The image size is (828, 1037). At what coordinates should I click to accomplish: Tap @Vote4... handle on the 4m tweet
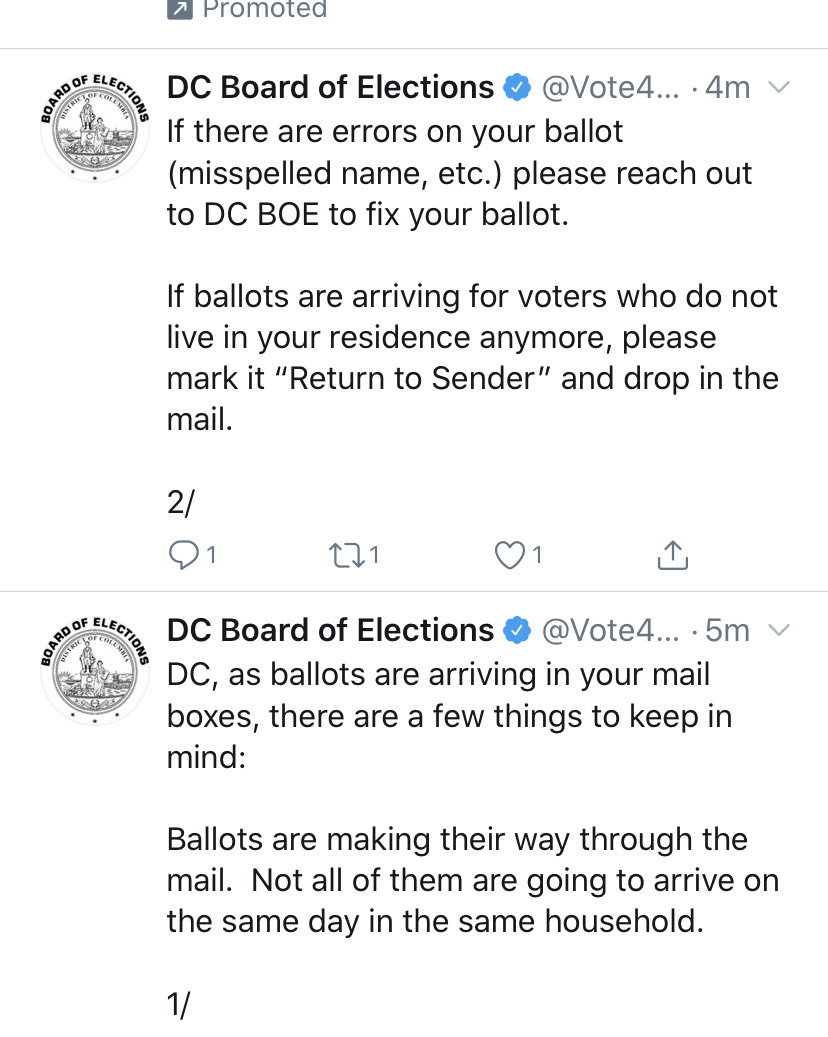tap(610, 87)
